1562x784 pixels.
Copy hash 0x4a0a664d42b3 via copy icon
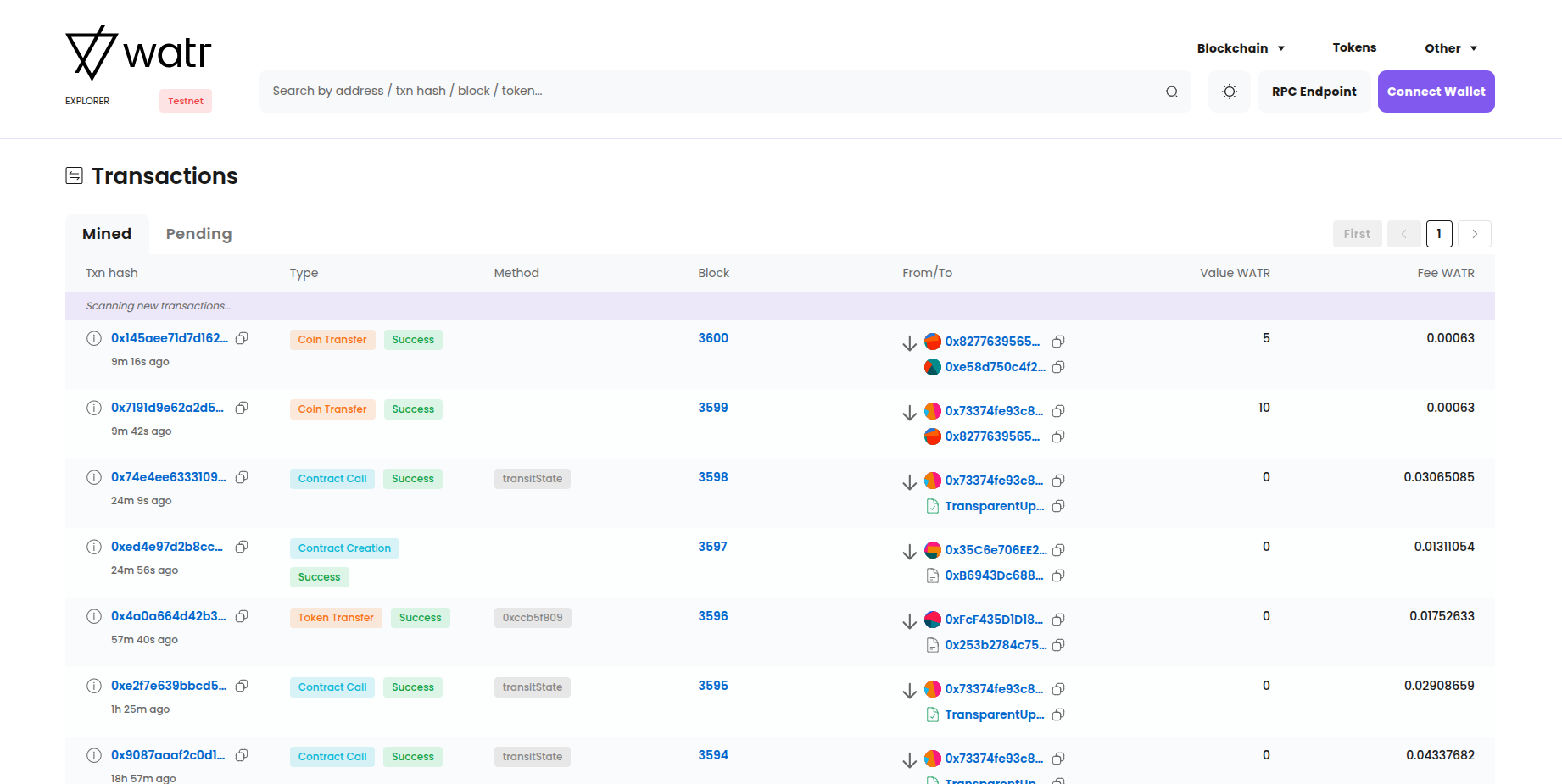tap(242, 616)
